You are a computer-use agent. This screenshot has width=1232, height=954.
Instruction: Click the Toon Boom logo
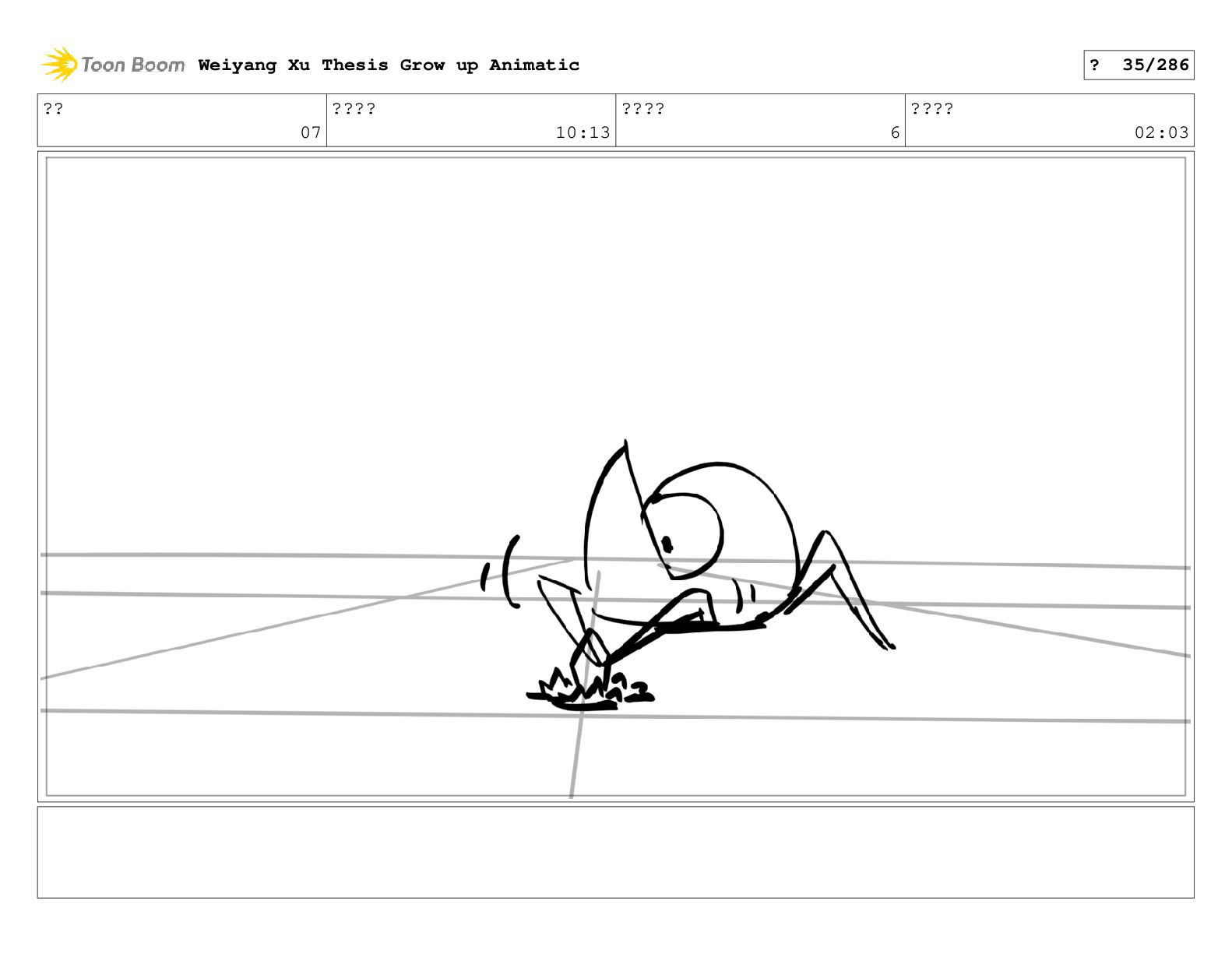point(113,65)
